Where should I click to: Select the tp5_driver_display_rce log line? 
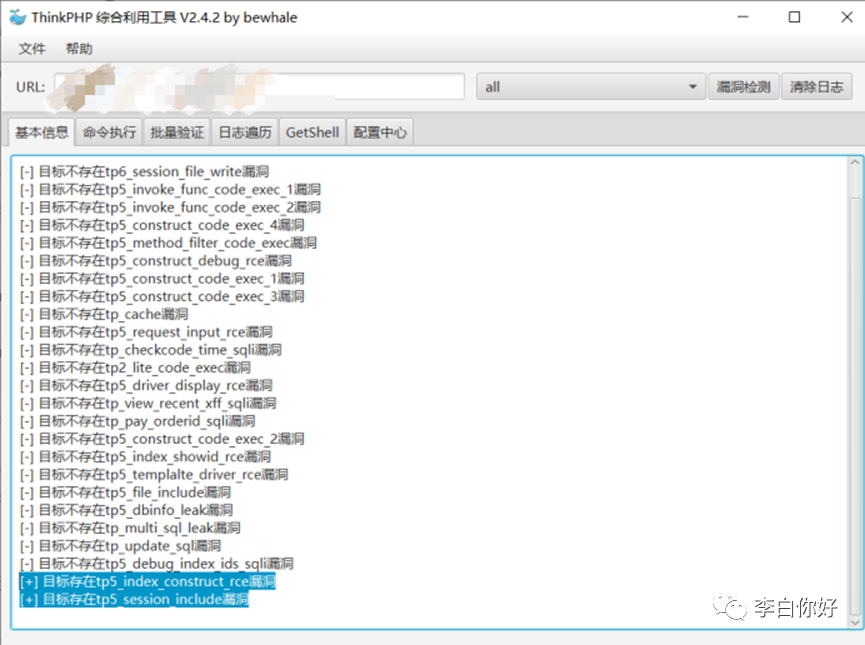pos(146,385)
